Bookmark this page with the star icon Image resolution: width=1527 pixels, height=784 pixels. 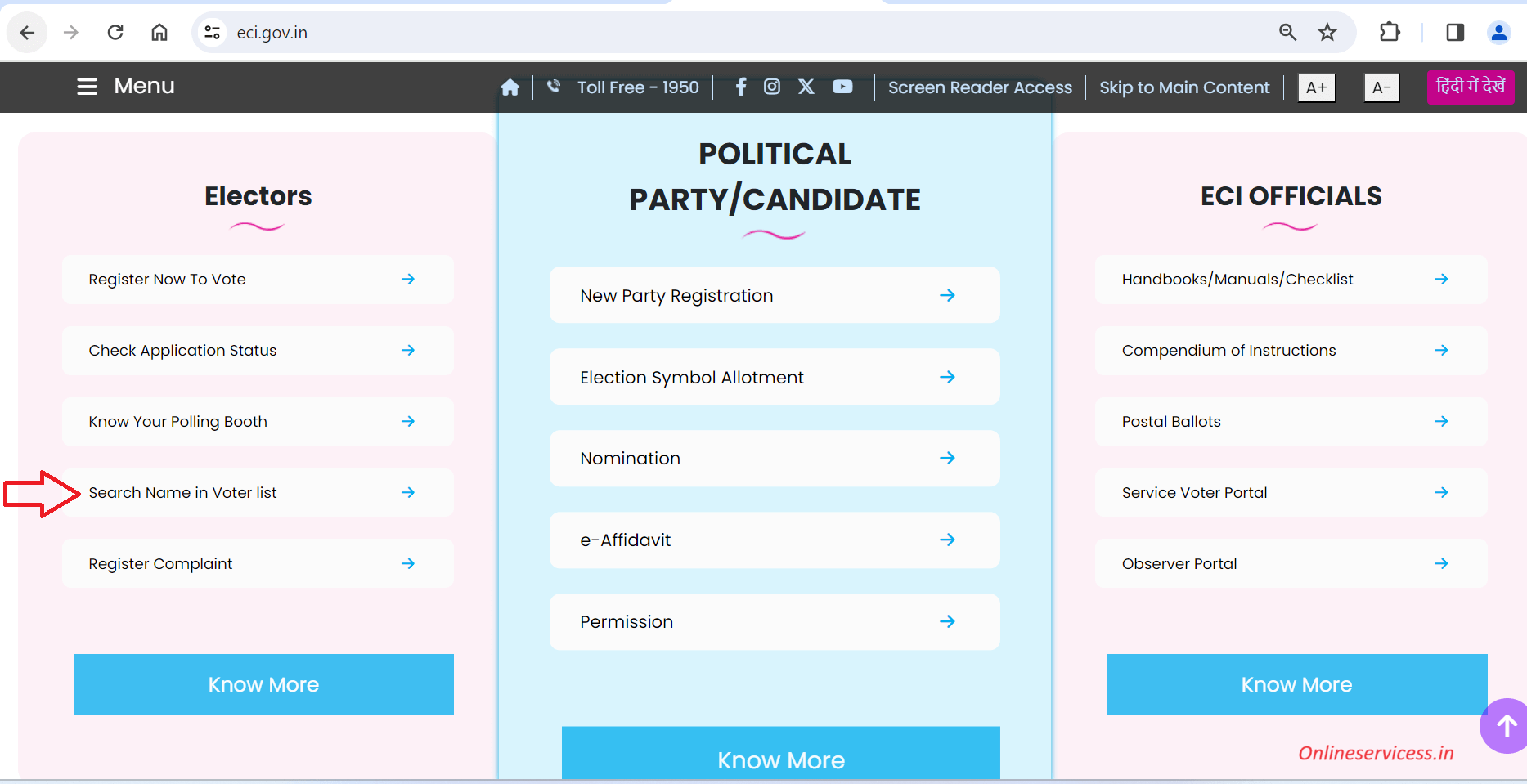point(1327,33)
